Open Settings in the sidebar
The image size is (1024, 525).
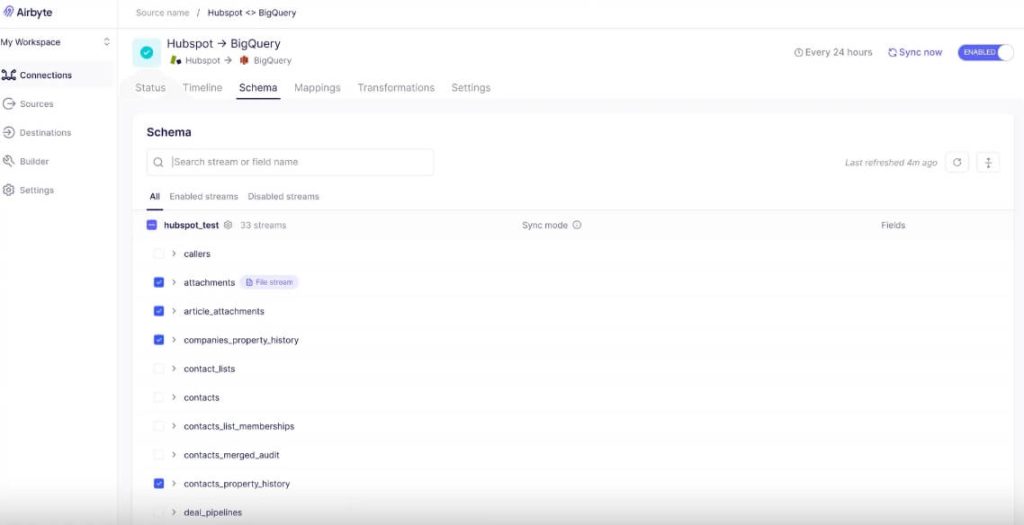click(28, 190)
